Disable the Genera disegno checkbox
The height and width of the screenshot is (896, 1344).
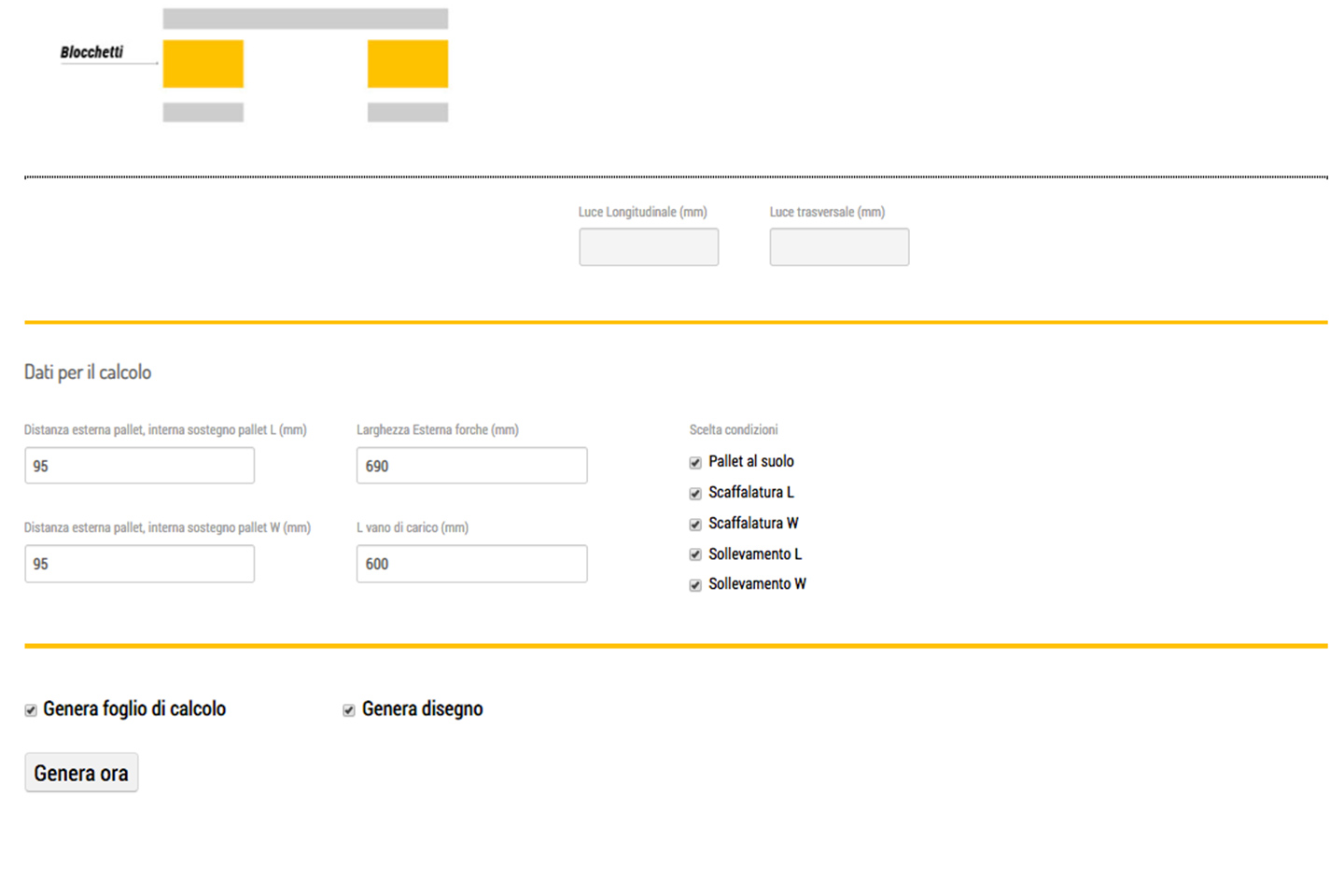349,710
